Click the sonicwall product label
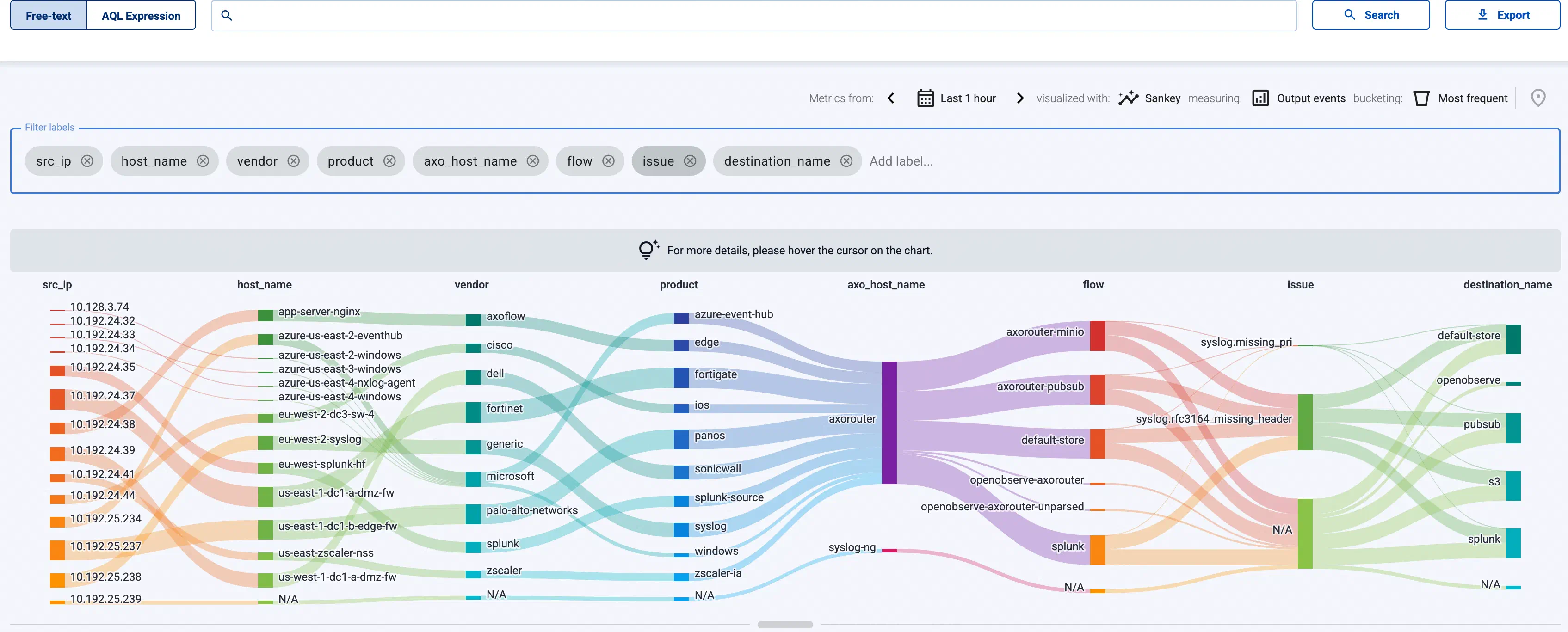The width and height of the screenshot is (1568, 632). point(718,468)
